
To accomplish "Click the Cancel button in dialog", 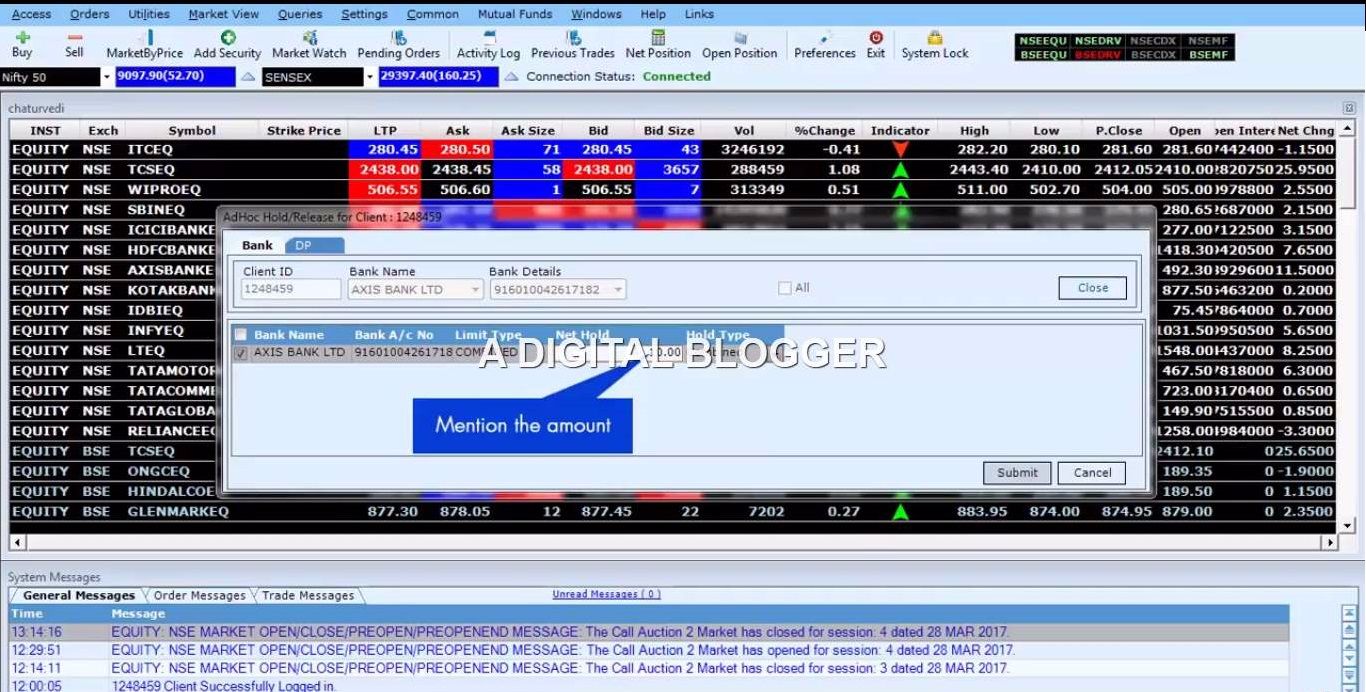I will click(1092, 473).
